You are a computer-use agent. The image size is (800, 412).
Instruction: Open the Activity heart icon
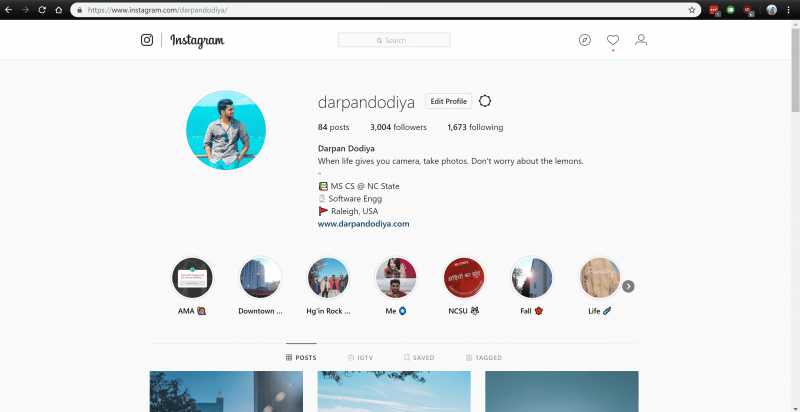[x=613, y=40]
